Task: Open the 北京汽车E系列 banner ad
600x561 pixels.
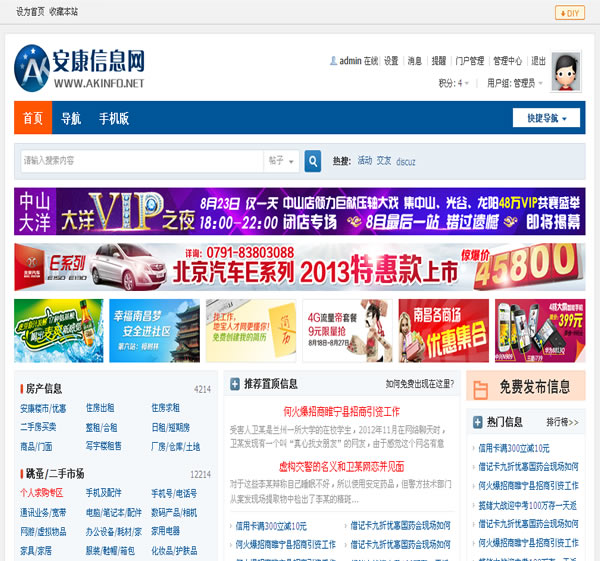Action: click(300, 267)
